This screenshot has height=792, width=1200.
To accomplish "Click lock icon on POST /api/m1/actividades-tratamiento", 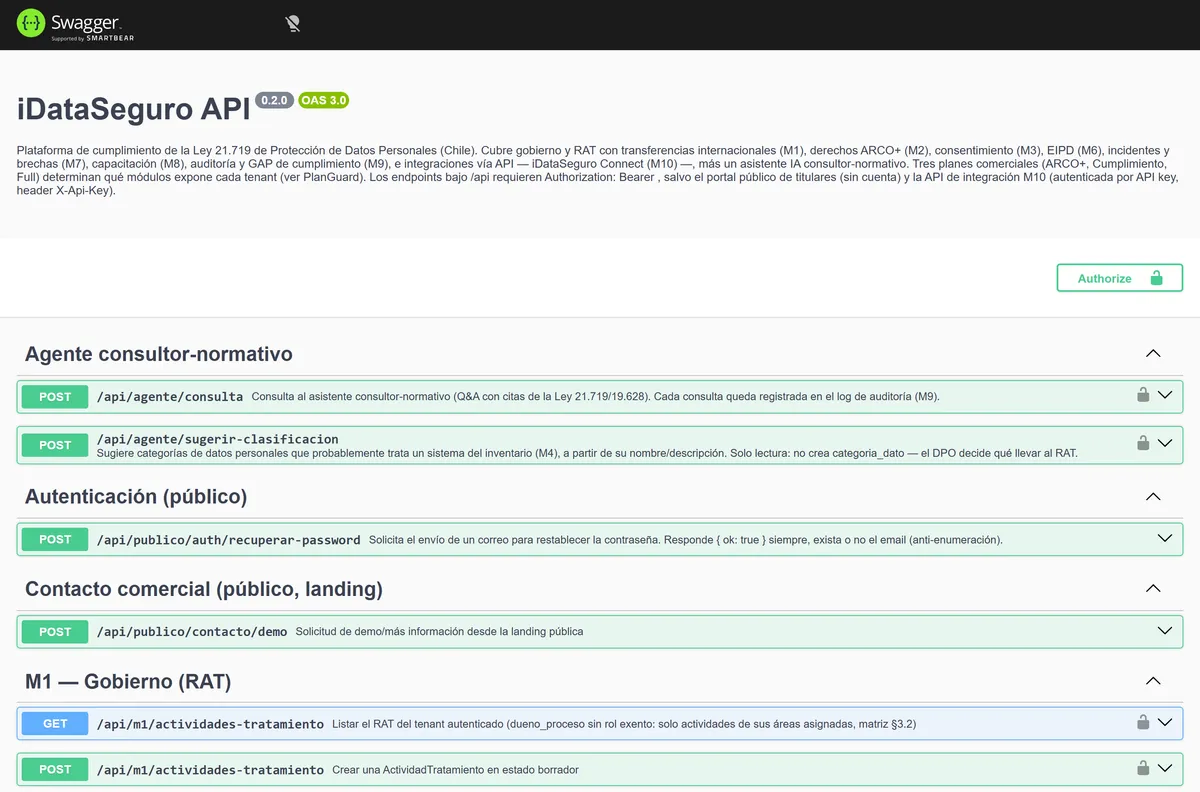I will [x=1143, y=768].
